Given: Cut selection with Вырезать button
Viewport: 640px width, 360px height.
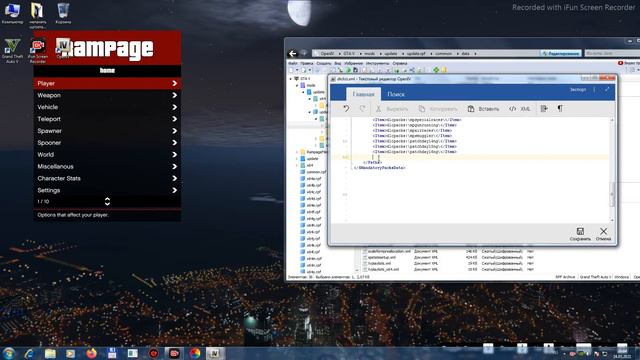Looking at the screenshot, I should (x=391, y=109).
